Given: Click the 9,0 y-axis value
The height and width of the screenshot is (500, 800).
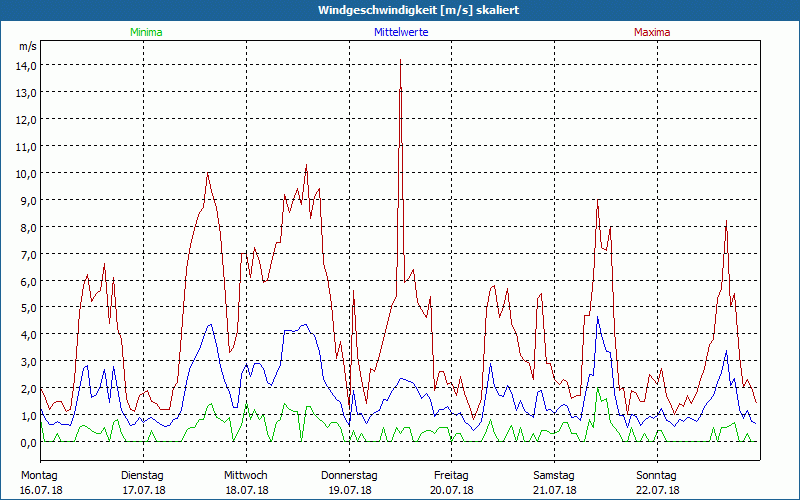Looking at the screenshot, I should (29, 201).
